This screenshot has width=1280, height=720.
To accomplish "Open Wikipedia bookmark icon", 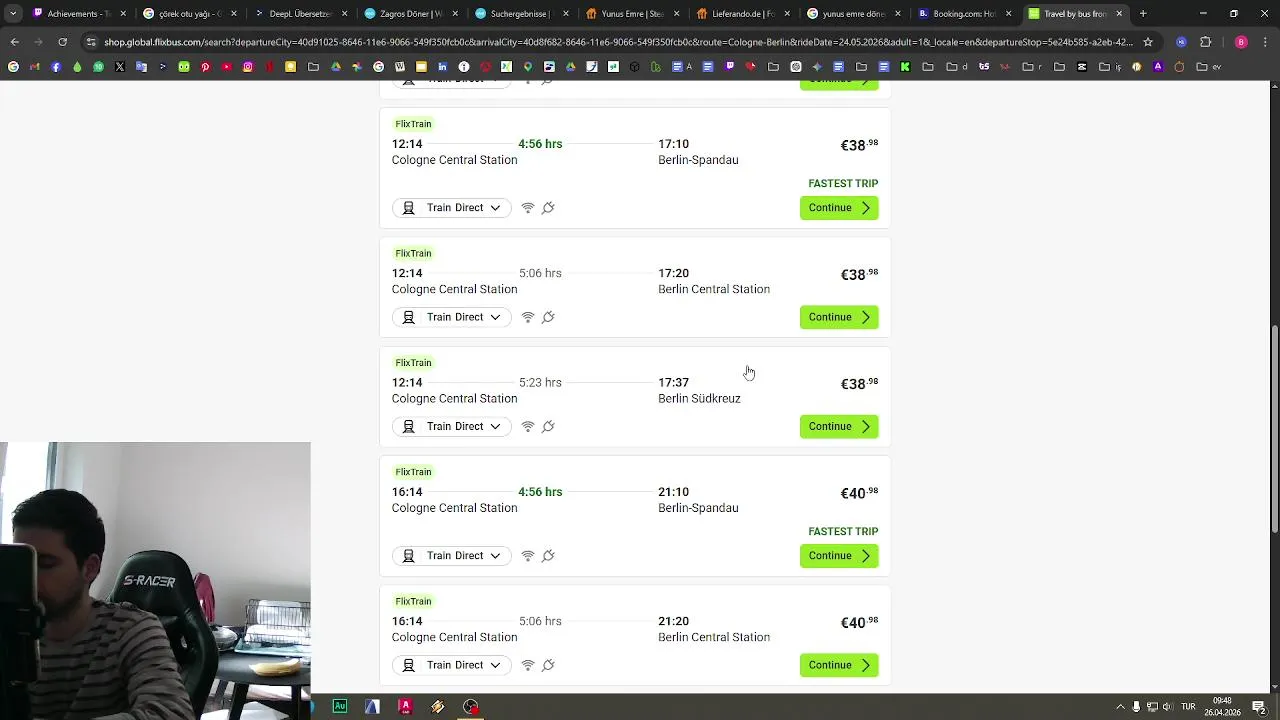I will (399, 67).
